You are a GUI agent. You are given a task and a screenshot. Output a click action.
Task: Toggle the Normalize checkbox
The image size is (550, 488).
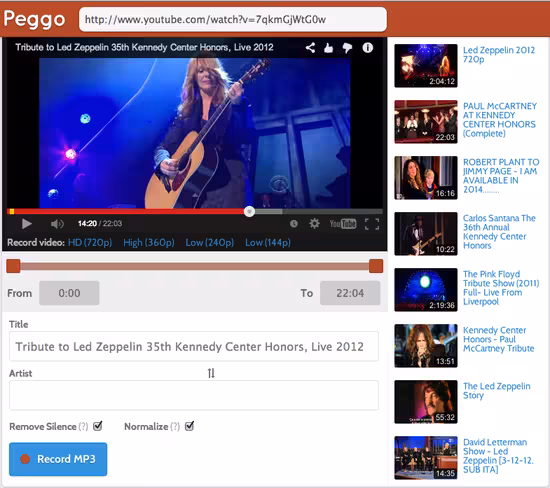[x=189, y=426]
